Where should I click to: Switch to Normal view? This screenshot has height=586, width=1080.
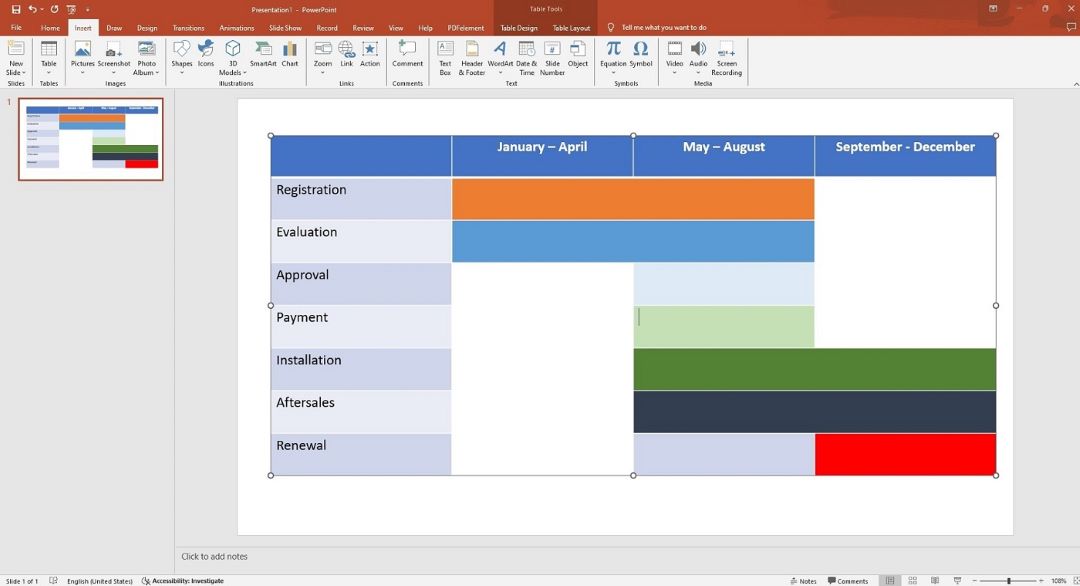click(890, 581)
